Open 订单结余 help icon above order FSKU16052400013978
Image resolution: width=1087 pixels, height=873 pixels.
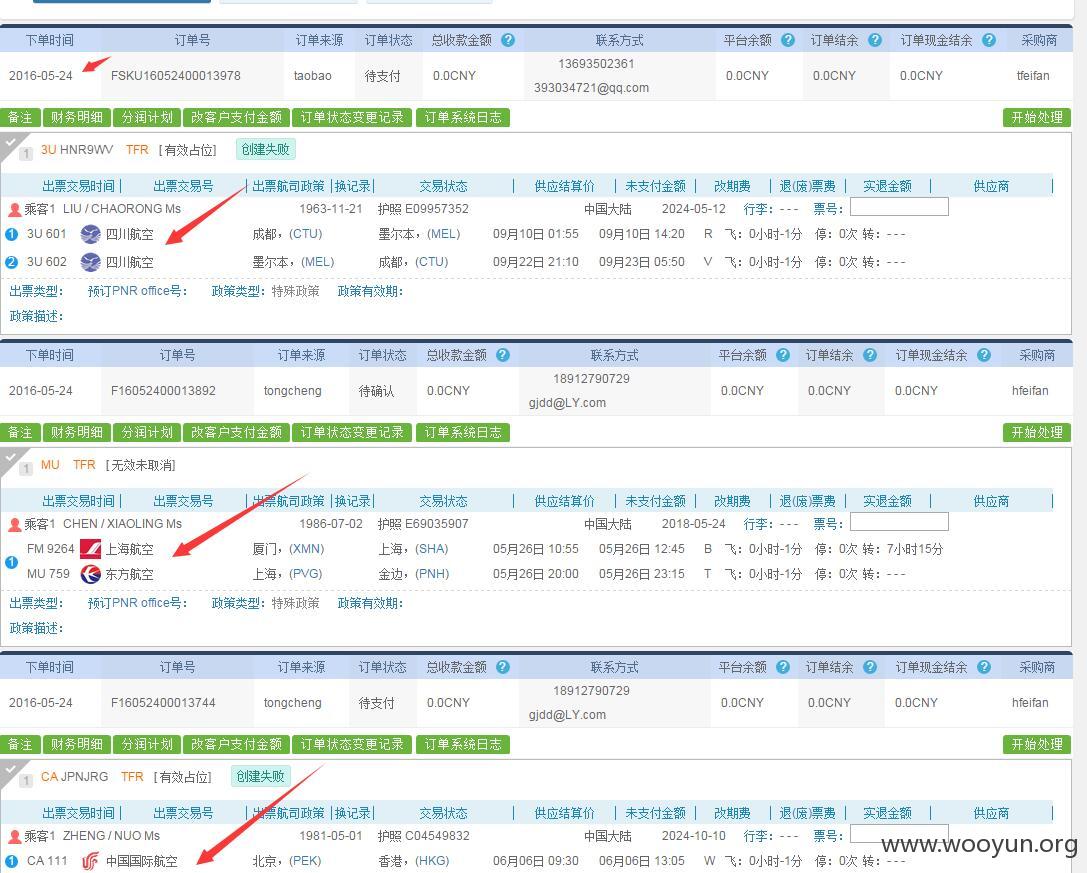point(875,40)
